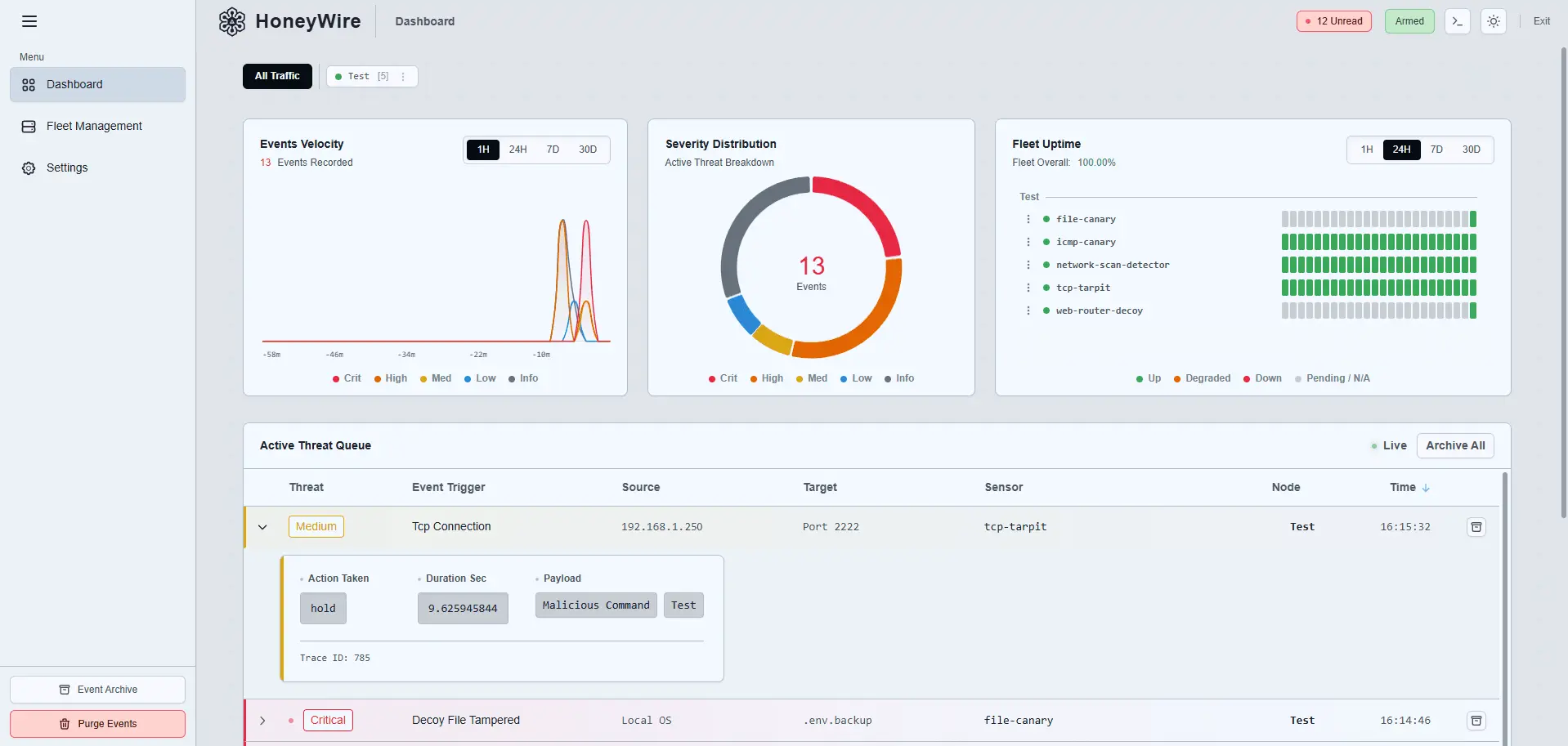1568x746 pixels.
Task: Click the Medium severity badge
Action: [316, 527]
